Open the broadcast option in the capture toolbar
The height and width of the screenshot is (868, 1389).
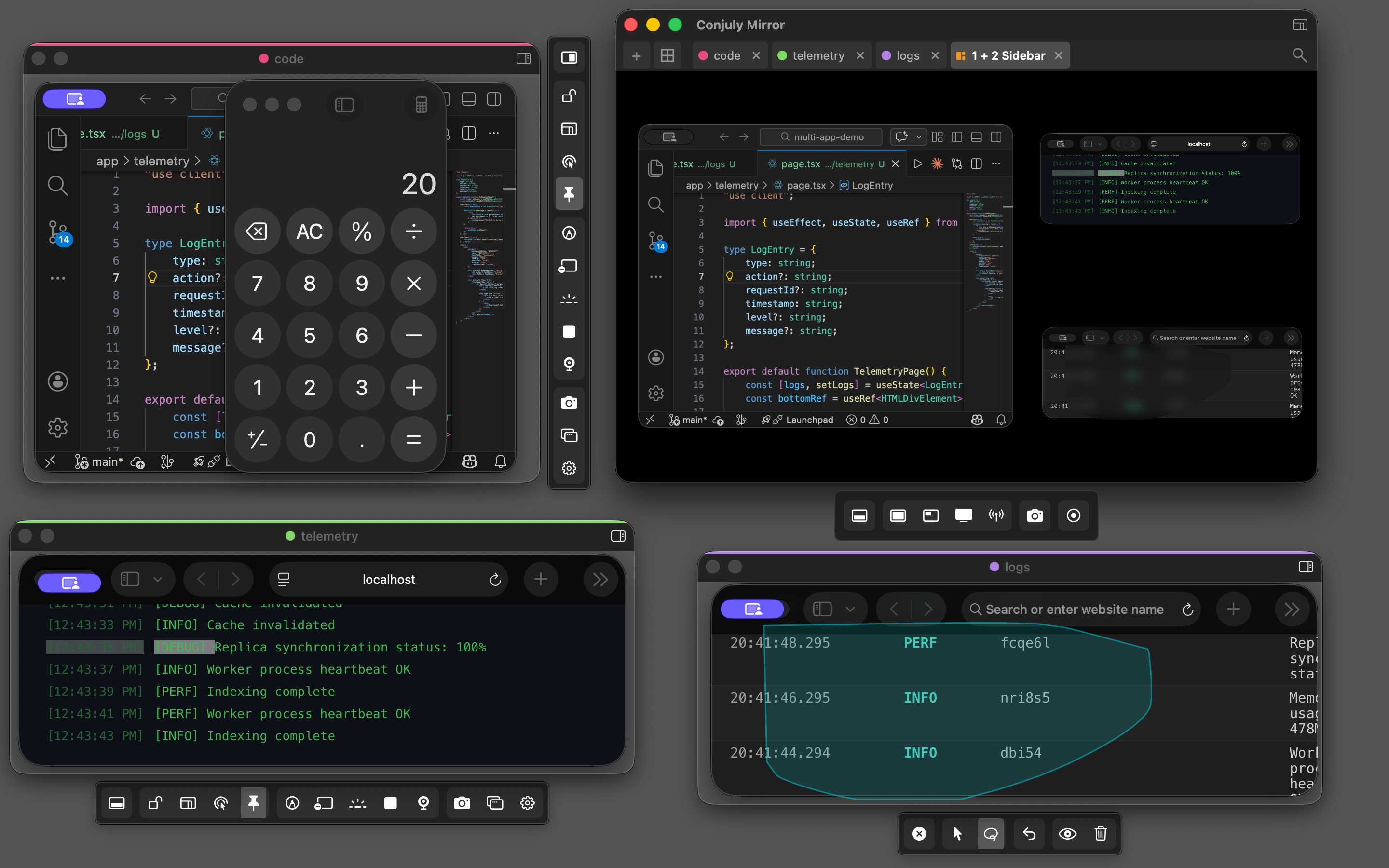coord(997,515)
